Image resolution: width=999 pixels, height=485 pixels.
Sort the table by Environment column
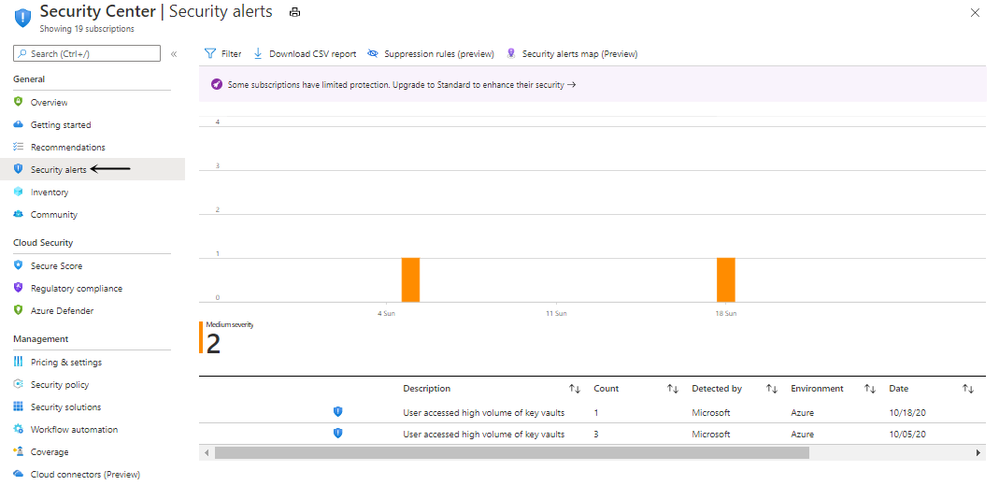pos(870,389)
